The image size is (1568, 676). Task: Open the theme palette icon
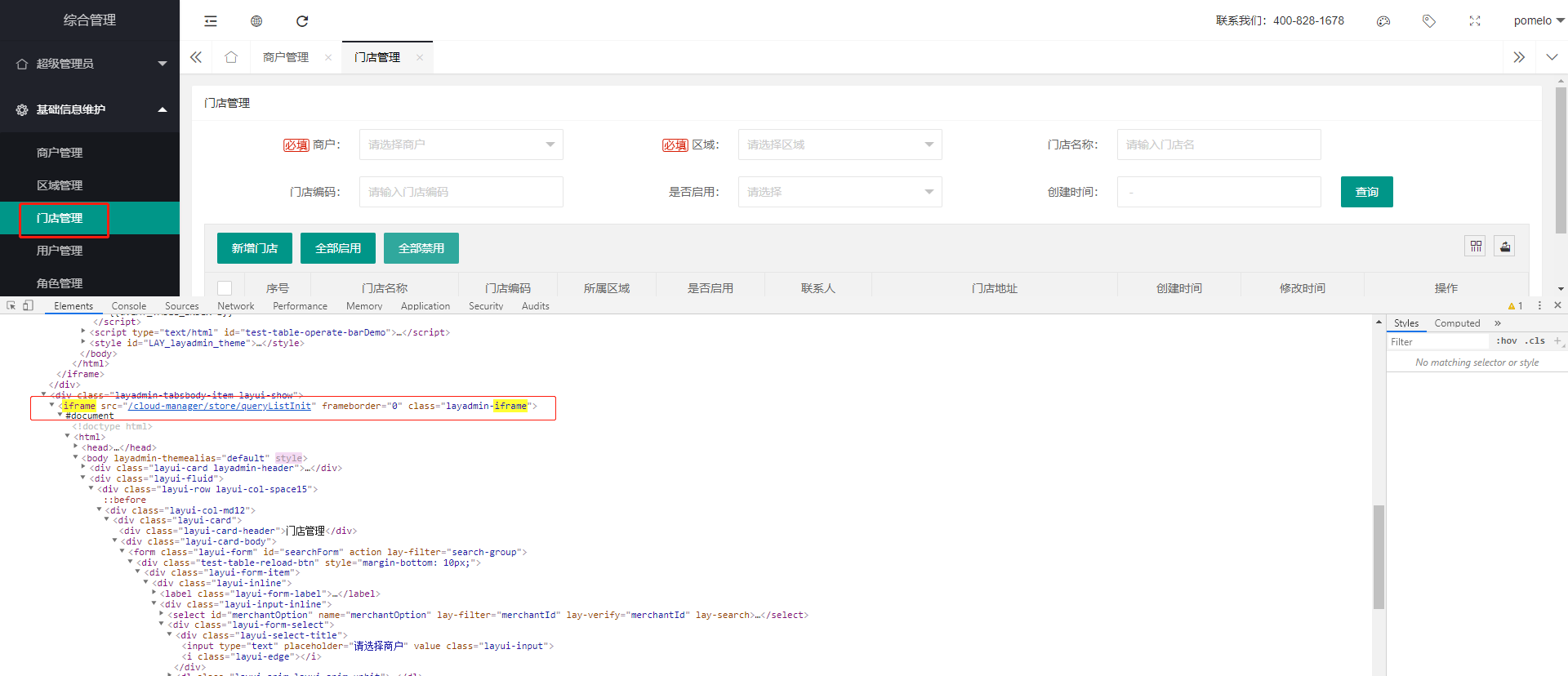point(1383,21)
